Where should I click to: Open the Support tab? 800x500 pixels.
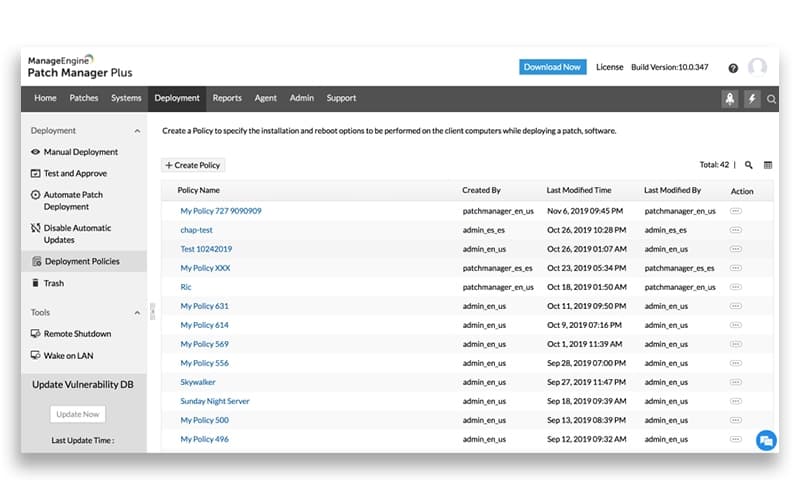[x=341, y=98]
